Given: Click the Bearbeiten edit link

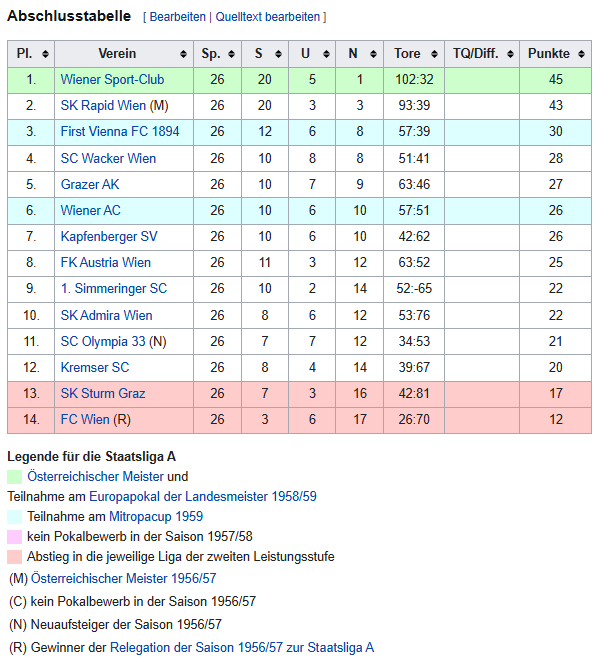Looking at the screenshot, I should (x=178, y=17).
